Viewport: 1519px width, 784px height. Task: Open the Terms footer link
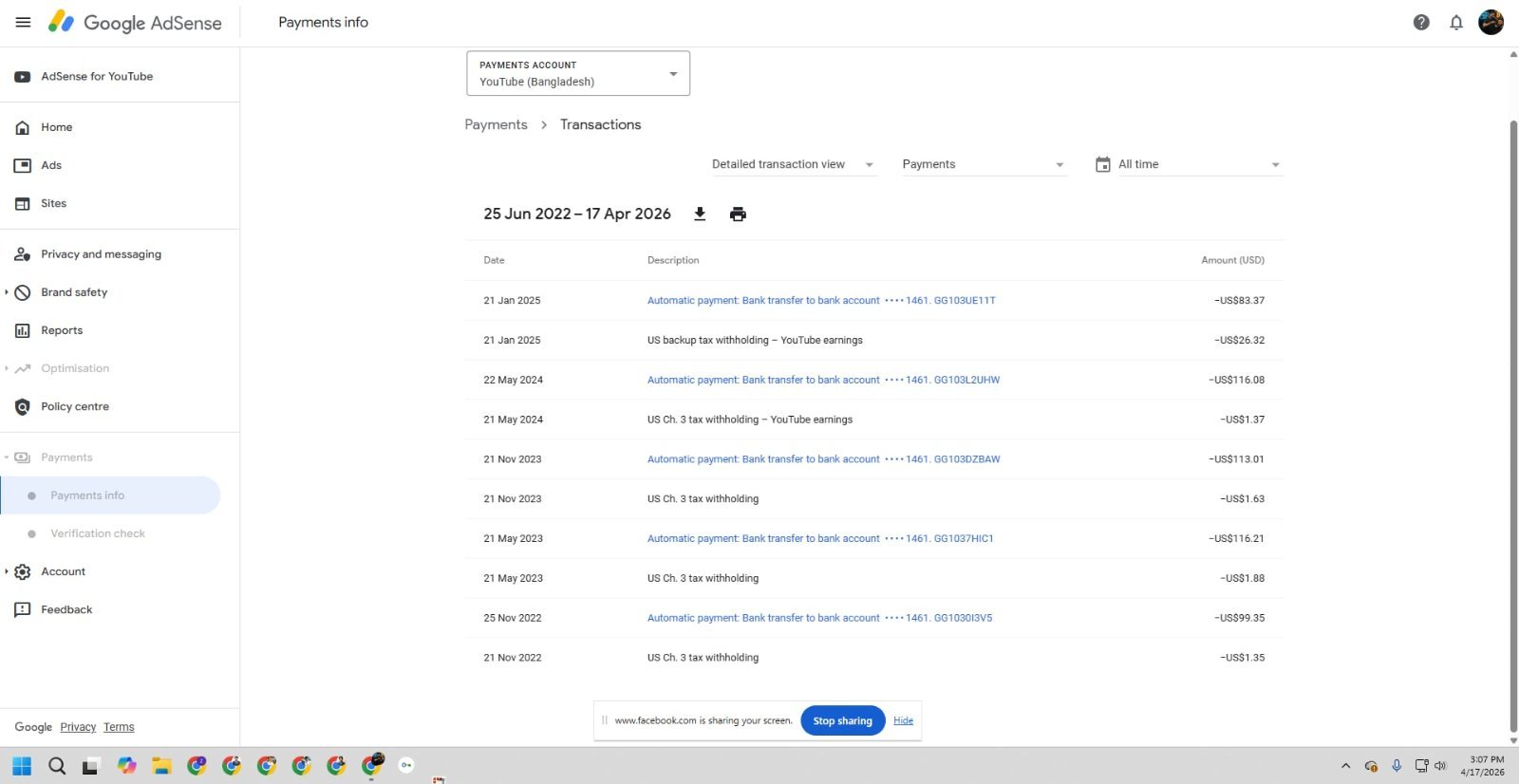tap(119, 727)
